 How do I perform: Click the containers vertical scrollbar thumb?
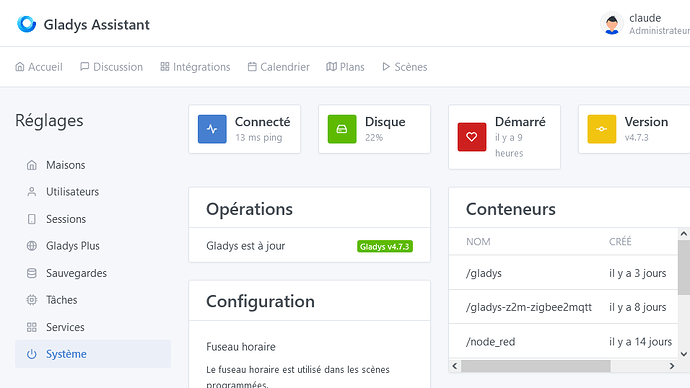point(683,267)
